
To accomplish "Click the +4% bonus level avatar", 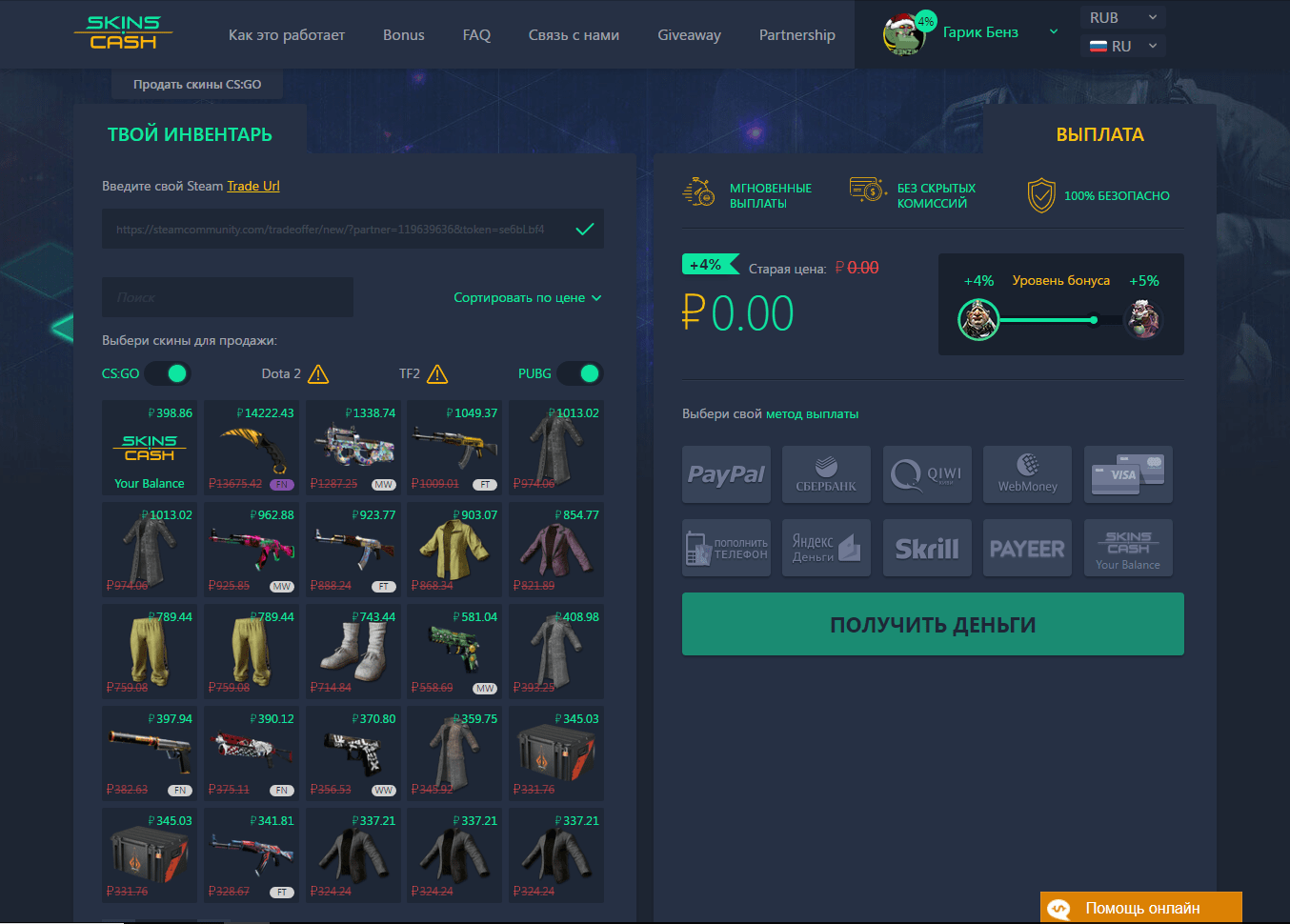I will 978,319.
